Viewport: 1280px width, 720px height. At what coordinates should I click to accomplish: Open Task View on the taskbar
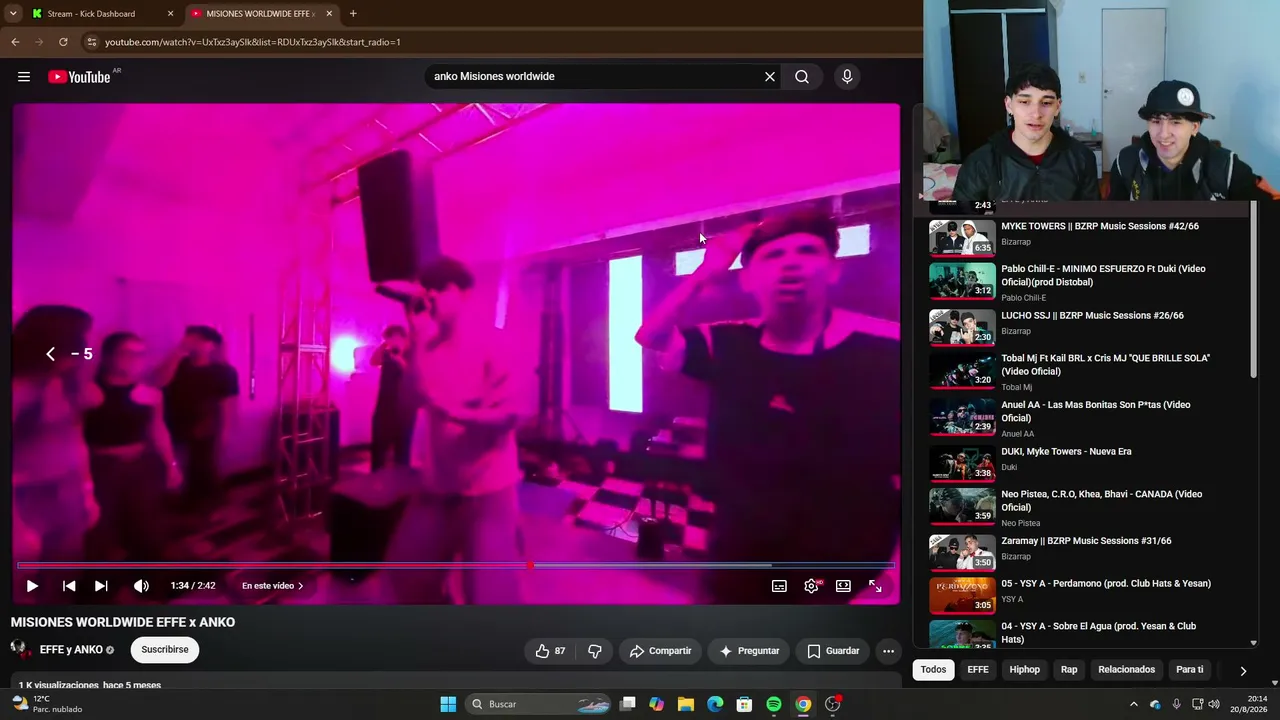pyautogui.click(x=627, y=704)
